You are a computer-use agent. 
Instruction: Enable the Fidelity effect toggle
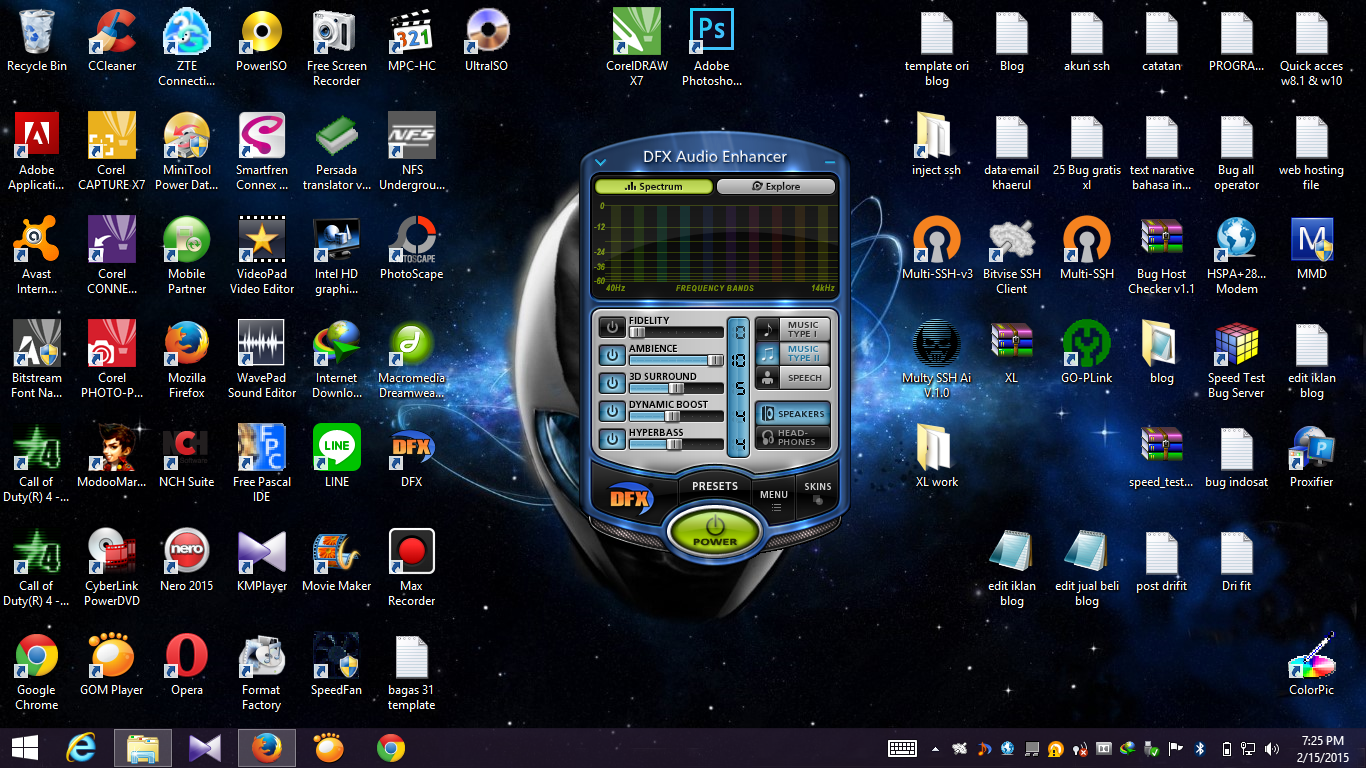(x=610, y=326)
